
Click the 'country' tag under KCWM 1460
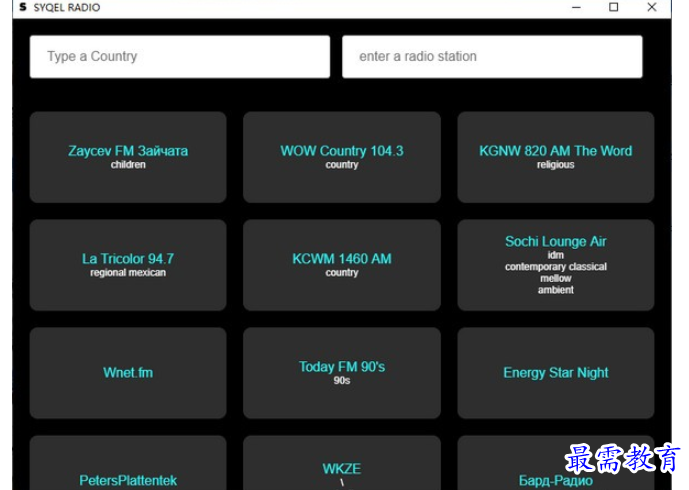point(342,273)
